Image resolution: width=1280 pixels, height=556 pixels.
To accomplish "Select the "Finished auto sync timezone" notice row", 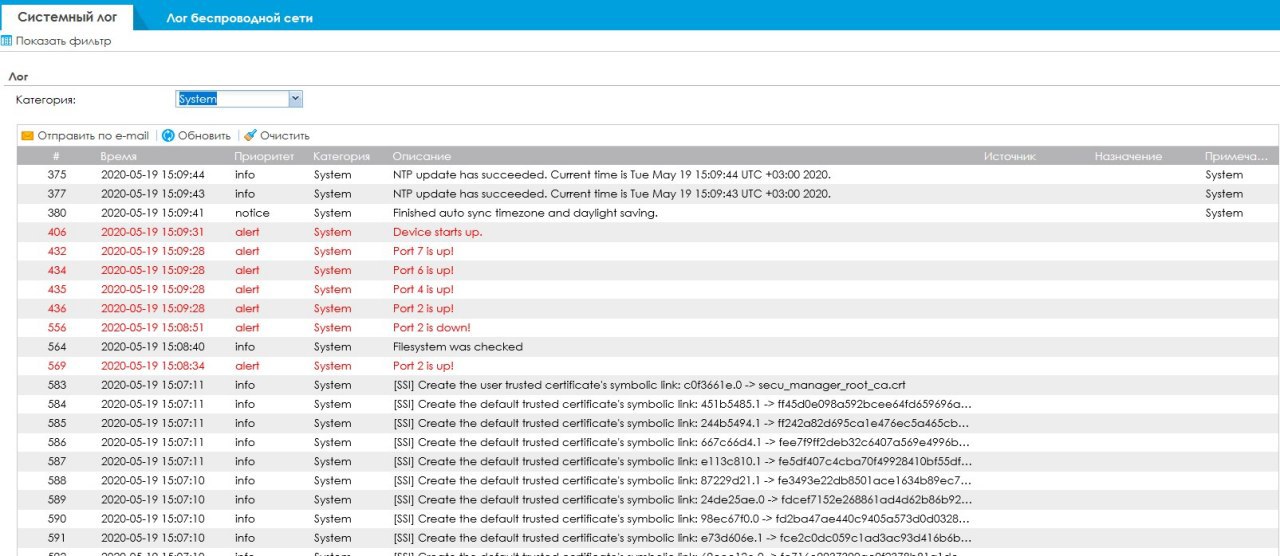I will (525, 213).
